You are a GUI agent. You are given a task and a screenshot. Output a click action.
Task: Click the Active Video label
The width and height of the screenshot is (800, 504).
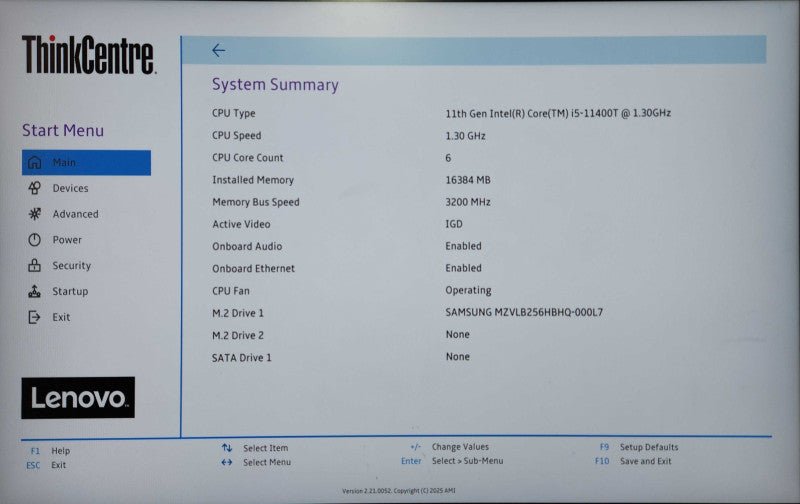tap(241, 224)
